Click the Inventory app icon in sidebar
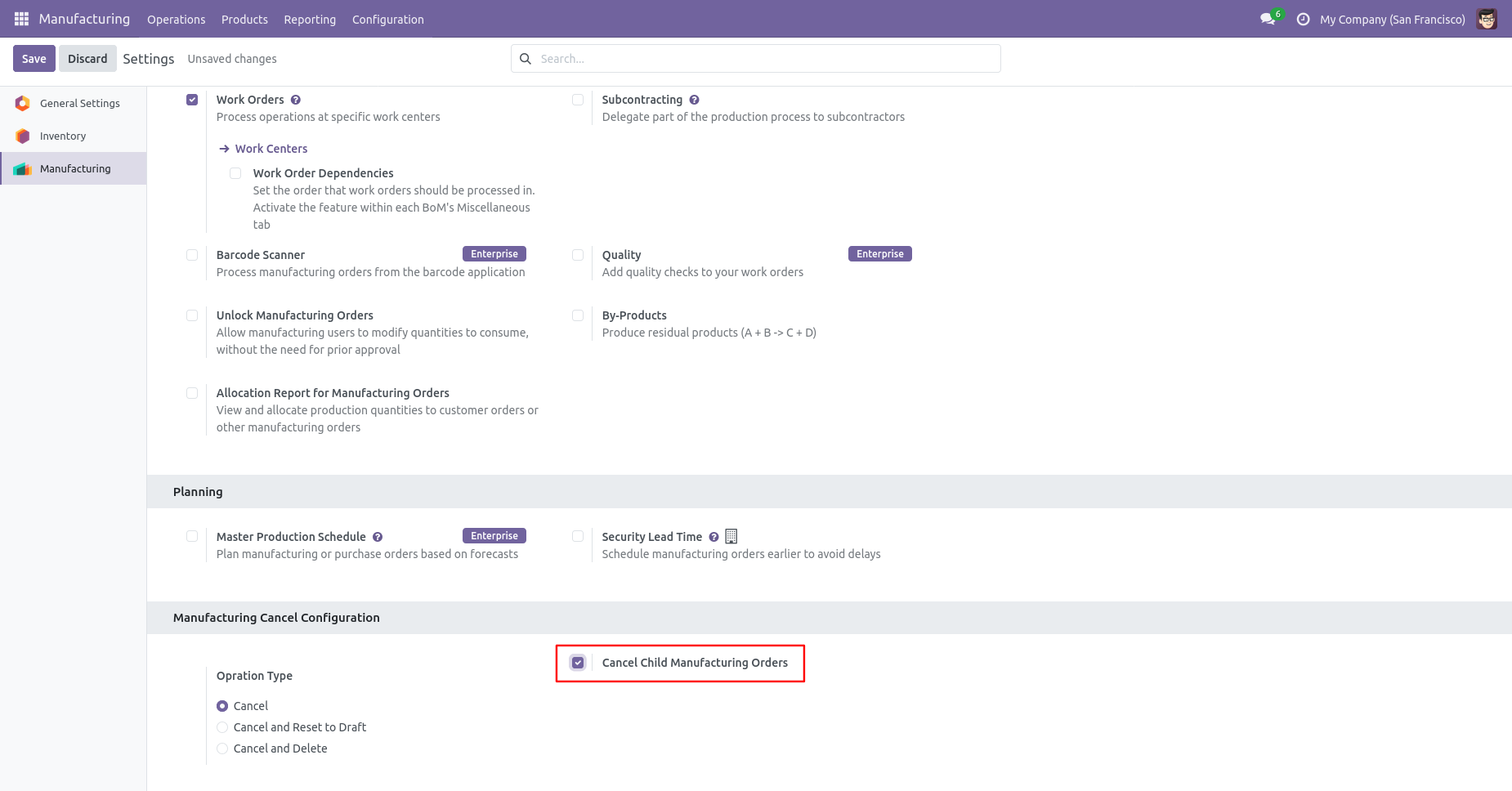The height and width of the screenshot is (791, 1512). click(x=23, y=136)
